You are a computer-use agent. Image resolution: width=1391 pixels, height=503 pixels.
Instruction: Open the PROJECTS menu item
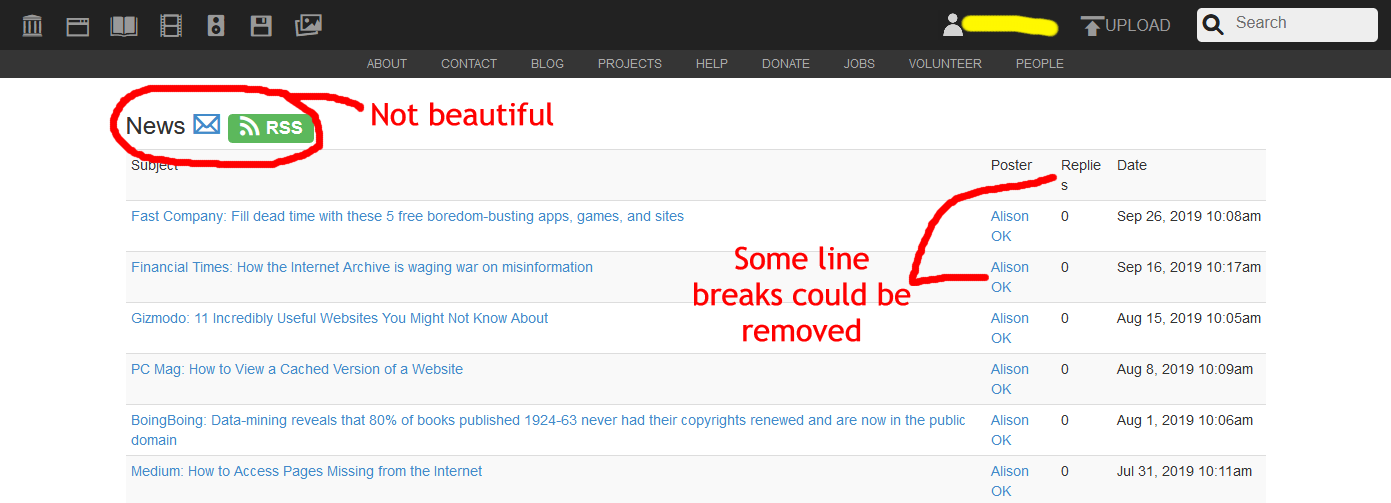pos(630,64)
